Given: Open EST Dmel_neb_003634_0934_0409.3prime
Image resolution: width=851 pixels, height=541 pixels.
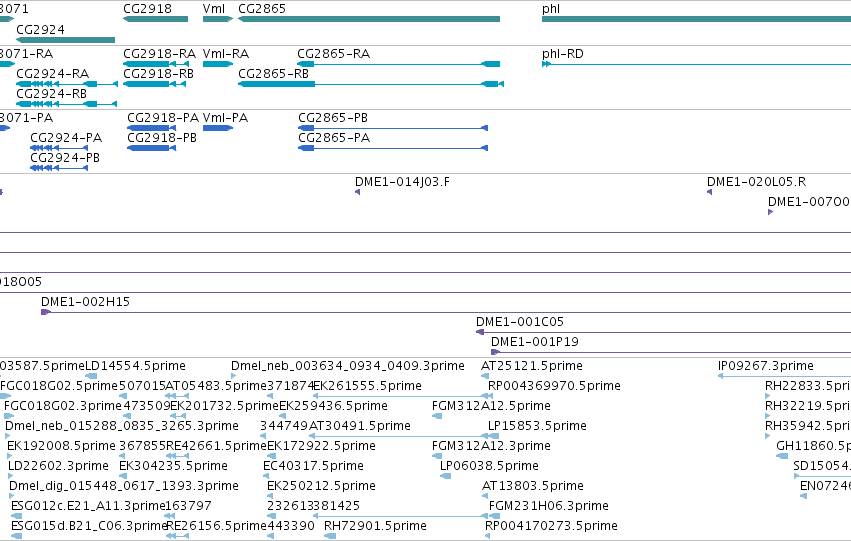Looking at the screenshot, I should tap(347, 366).
